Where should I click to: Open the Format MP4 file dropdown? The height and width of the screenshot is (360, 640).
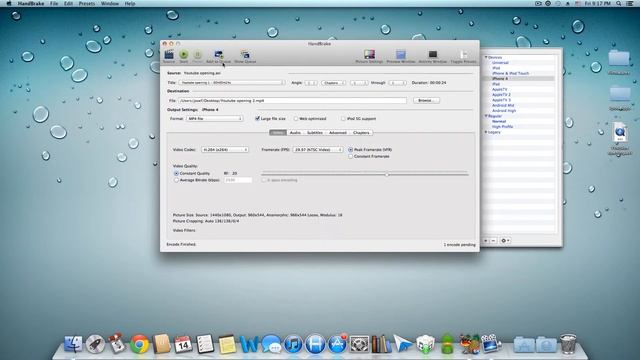tap(215, 118)
